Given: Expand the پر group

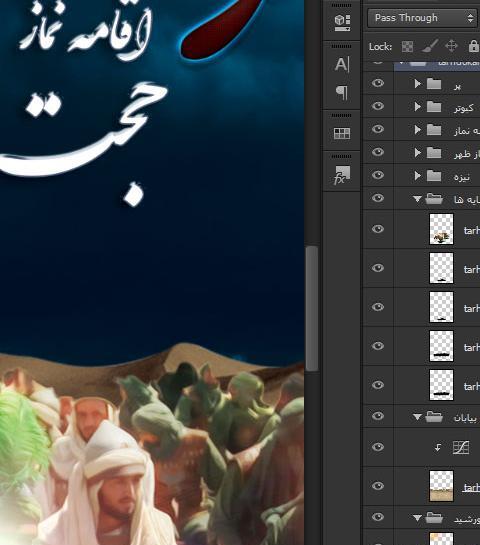Looking at the screenshot, I should (417, 84).
